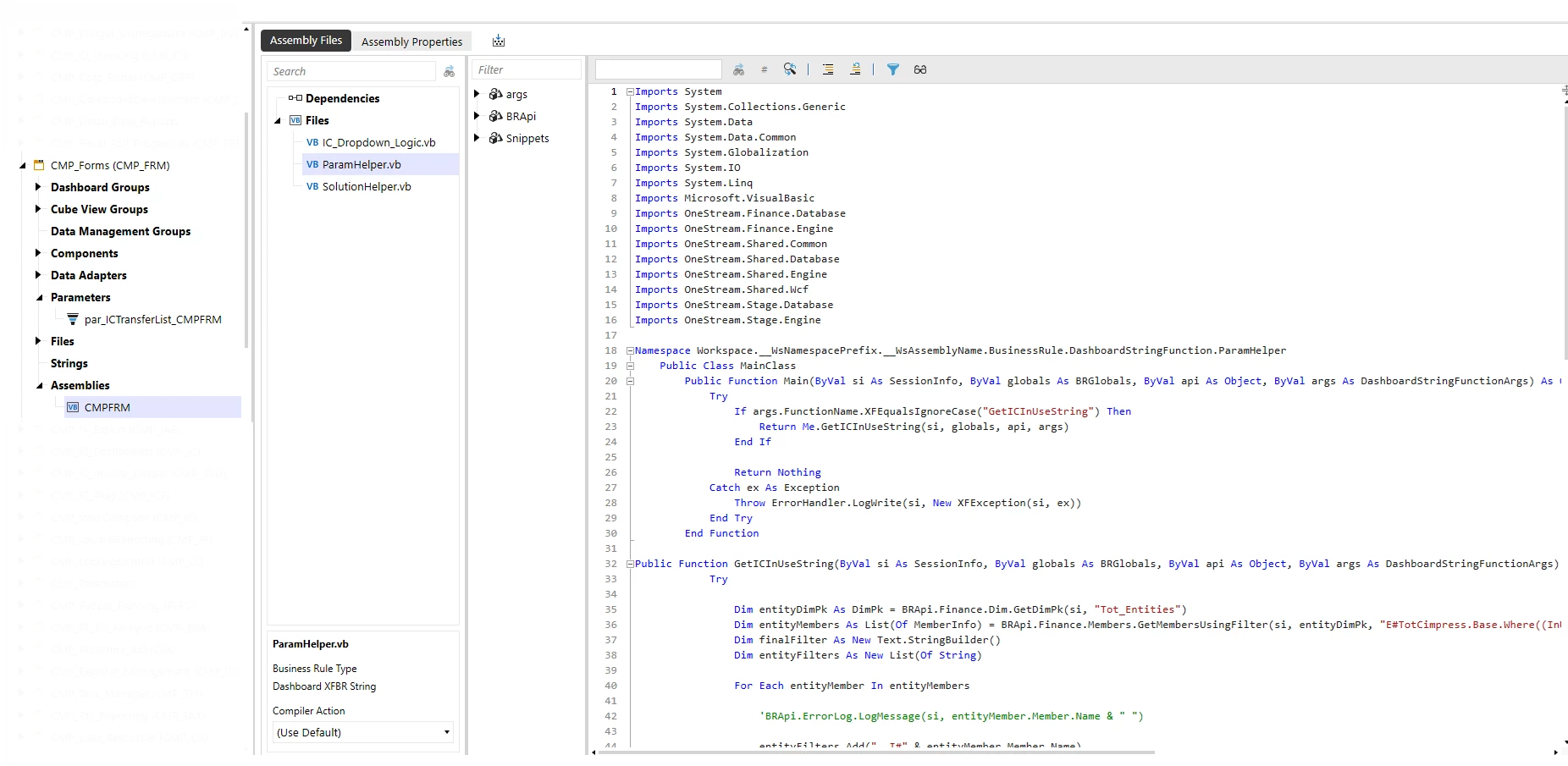Click the BRApi package icon
Image resolution: width=1568 pixels, height=766 pixels.
pyautogui.click(x=495, y=116)
